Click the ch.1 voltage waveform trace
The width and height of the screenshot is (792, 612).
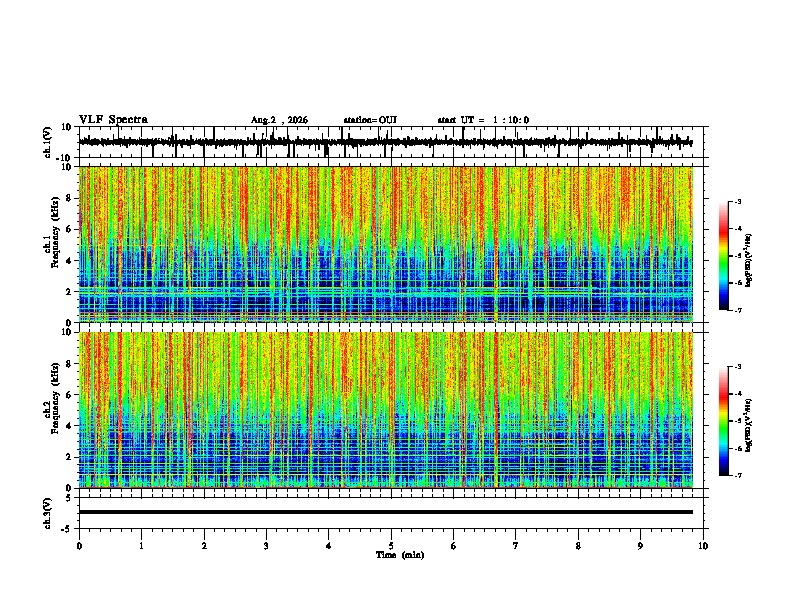click(385, 142)
